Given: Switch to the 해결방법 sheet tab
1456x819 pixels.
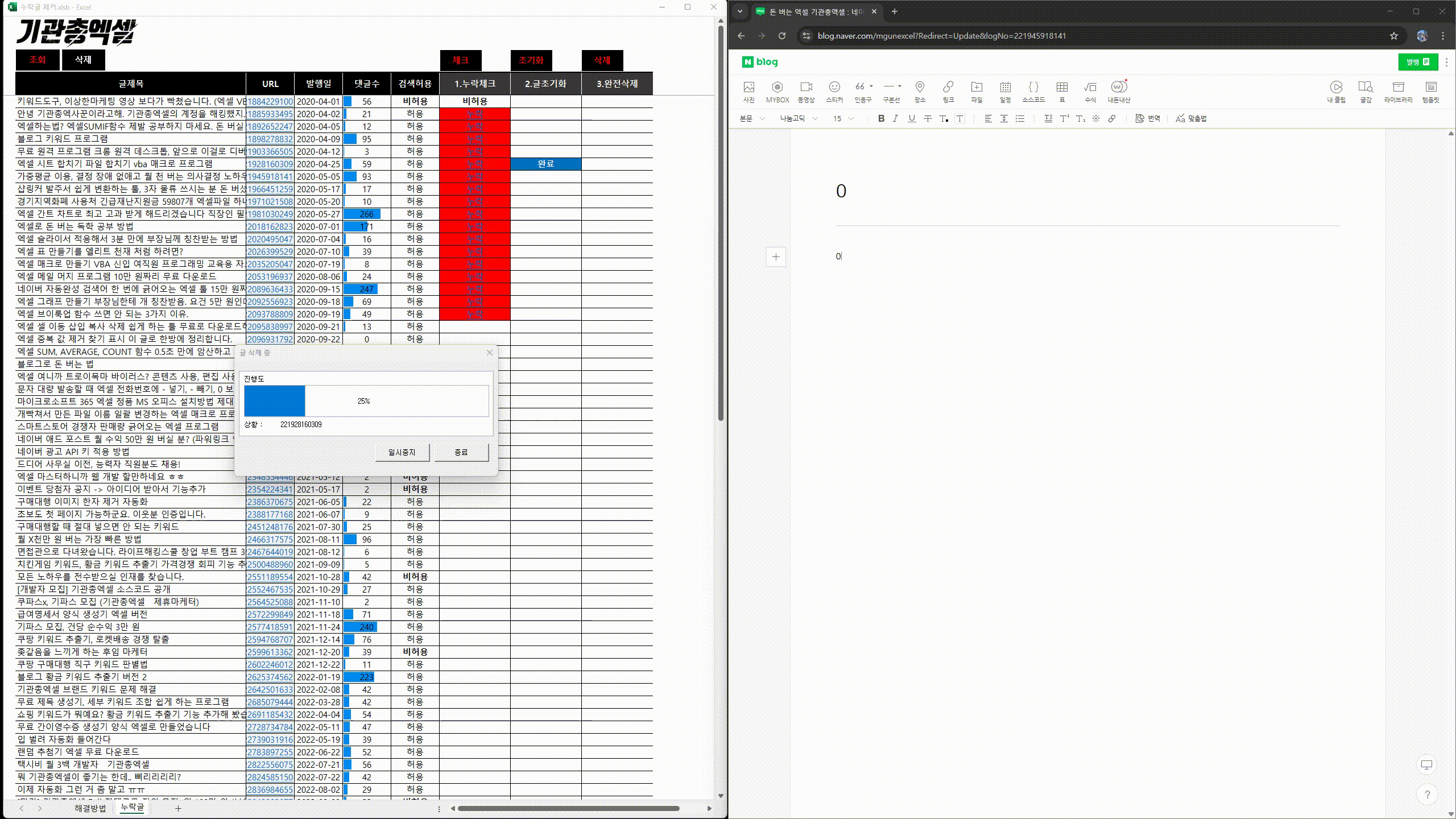Looking at the screenshot, I should [90, 808].
